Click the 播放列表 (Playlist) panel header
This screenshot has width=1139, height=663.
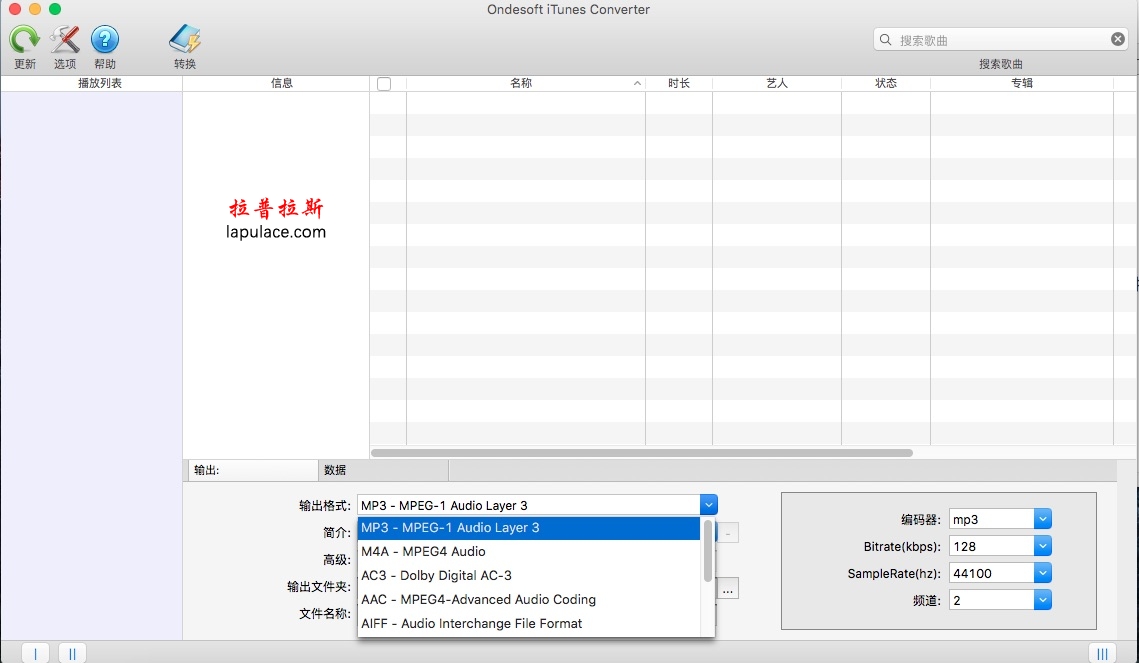(92, 84)
